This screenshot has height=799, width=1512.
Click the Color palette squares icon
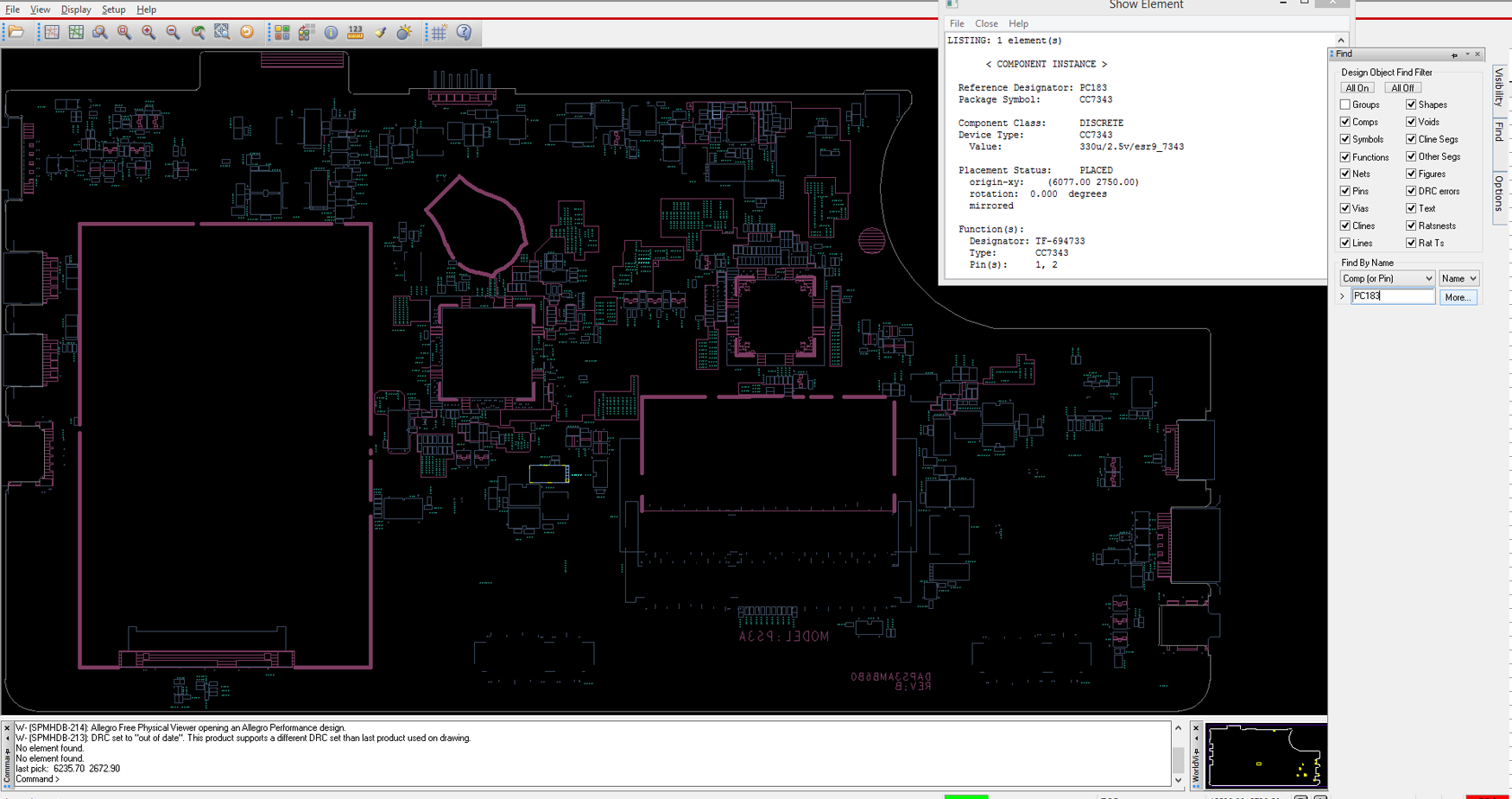(282, 33)
